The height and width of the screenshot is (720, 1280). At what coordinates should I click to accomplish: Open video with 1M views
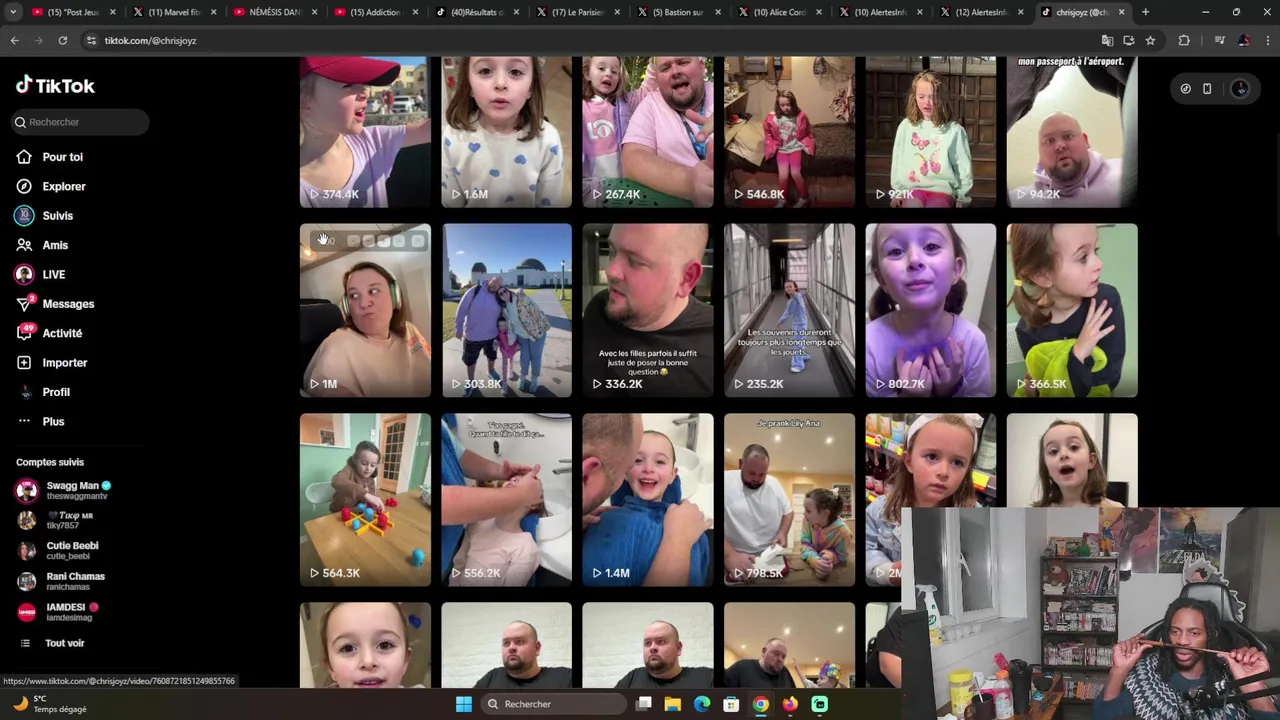(365, 310)
